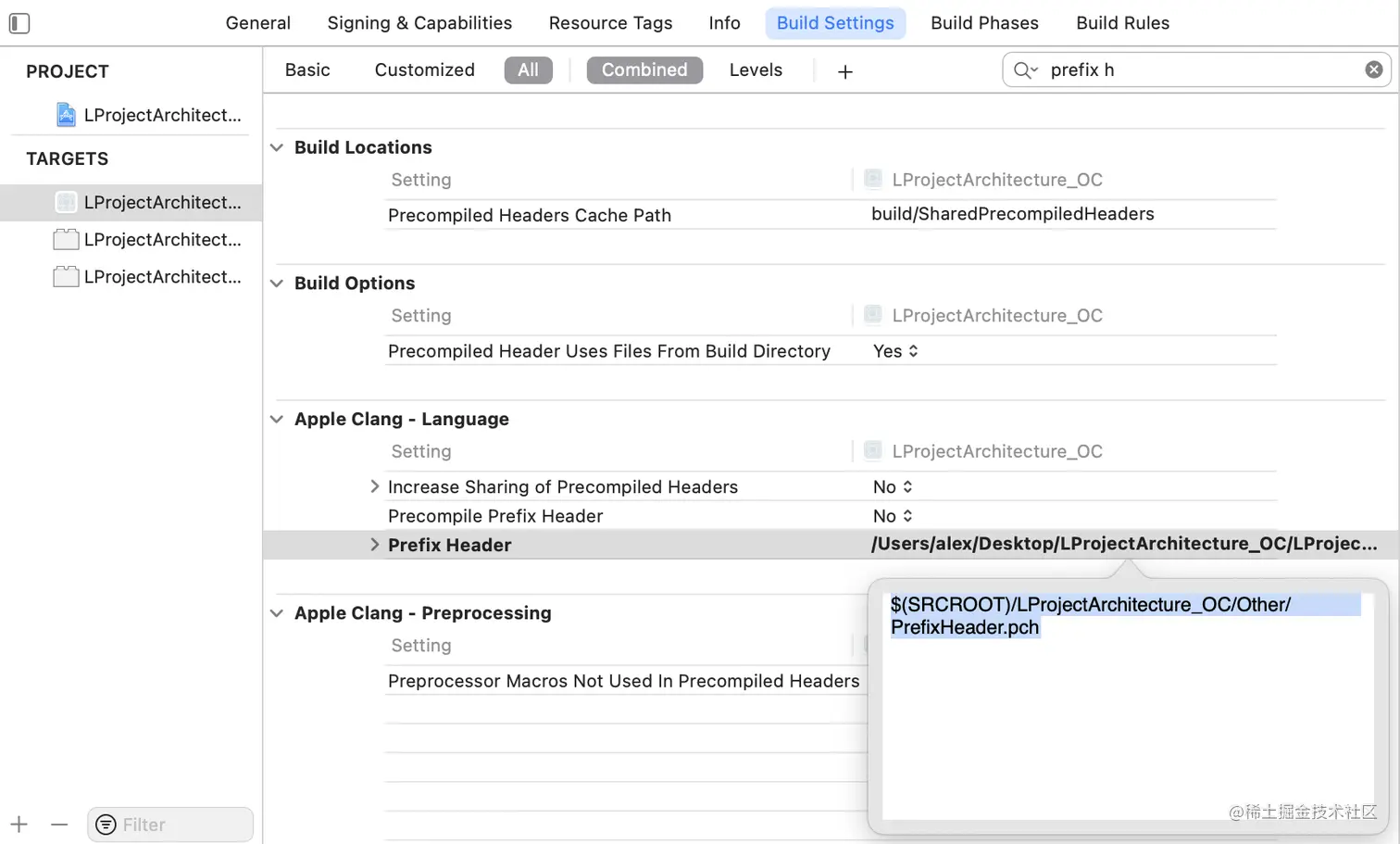The height and width of the screenshot is (844, 1400).
Task: Select the LProjectArchitect project file icon
Action: [66, 115]
